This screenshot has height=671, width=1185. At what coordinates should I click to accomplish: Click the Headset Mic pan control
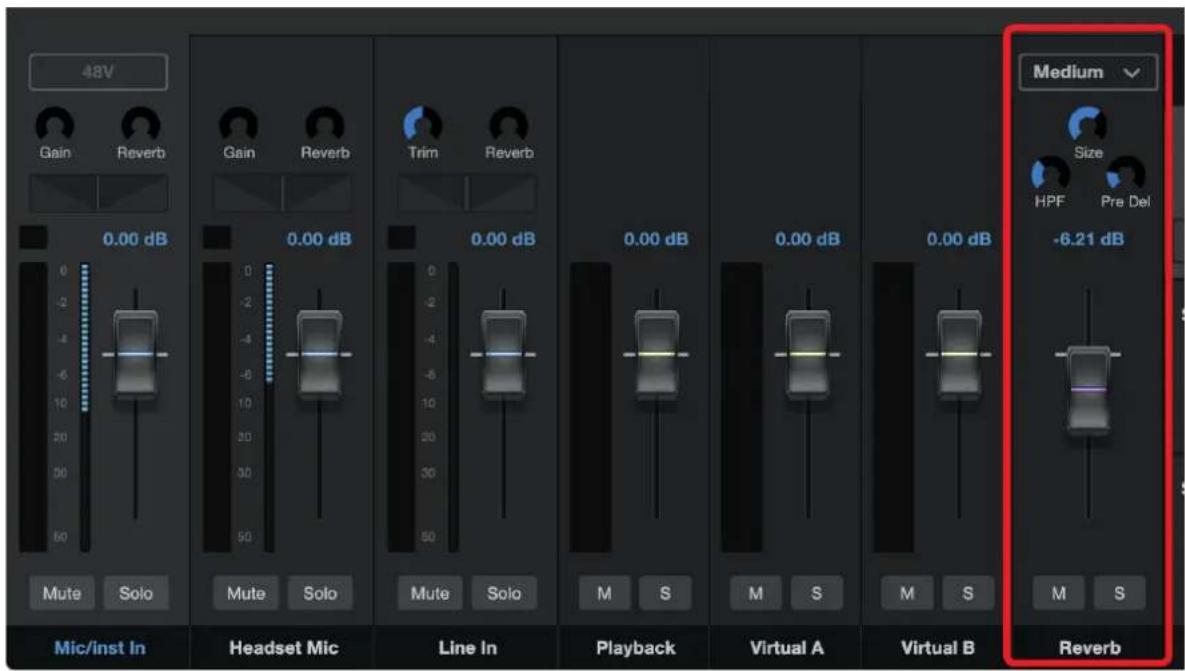pyautogui.click(x=283, y=193)
